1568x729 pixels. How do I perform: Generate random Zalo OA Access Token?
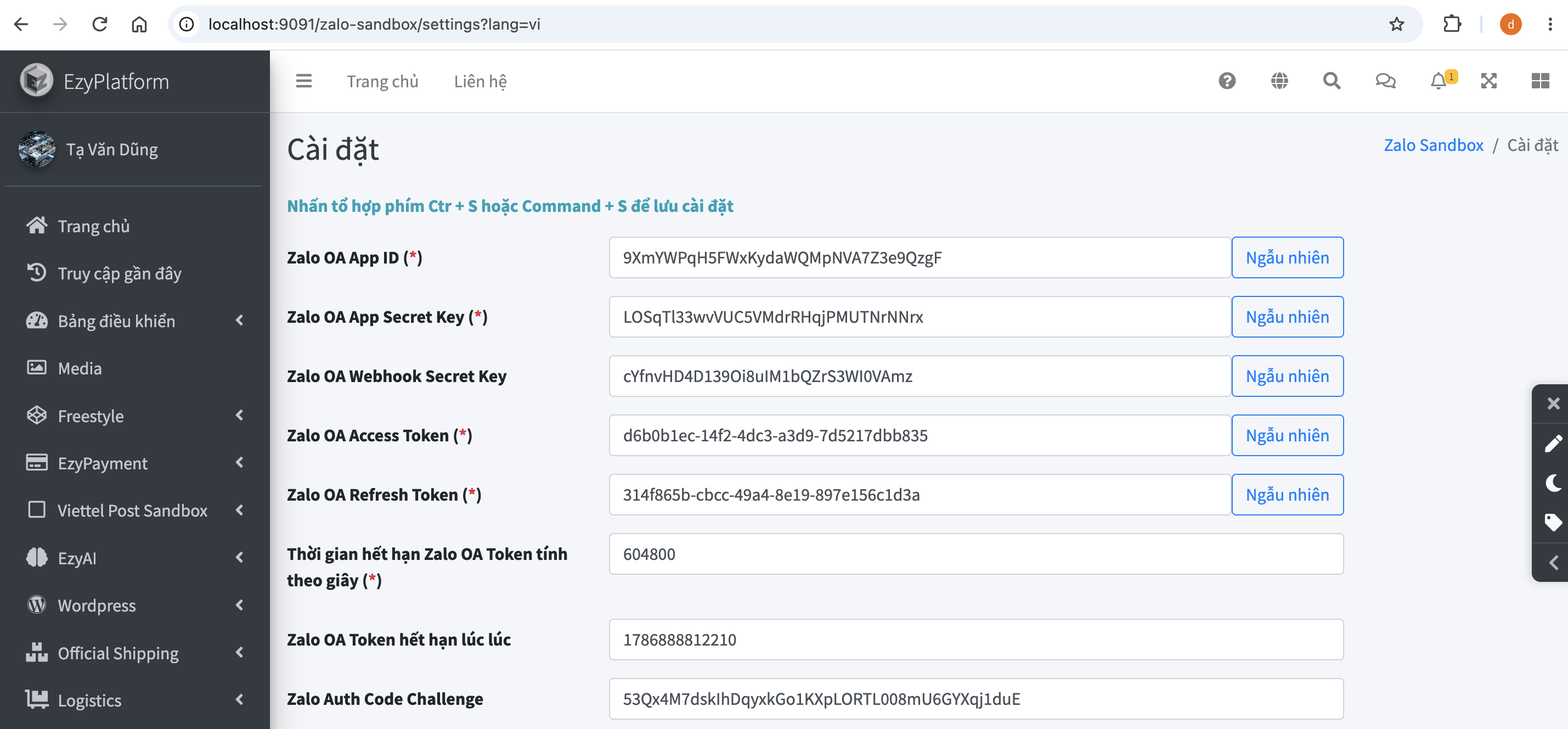tap(1288, 435)
